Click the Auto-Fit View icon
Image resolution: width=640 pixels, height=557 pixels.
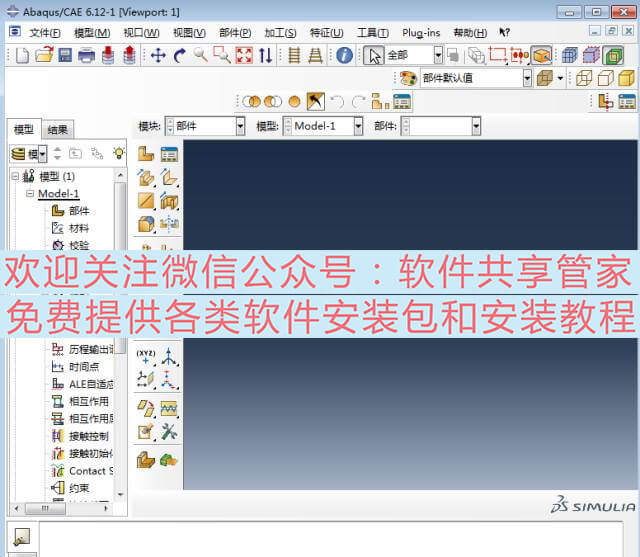click(x=244, y=55)
